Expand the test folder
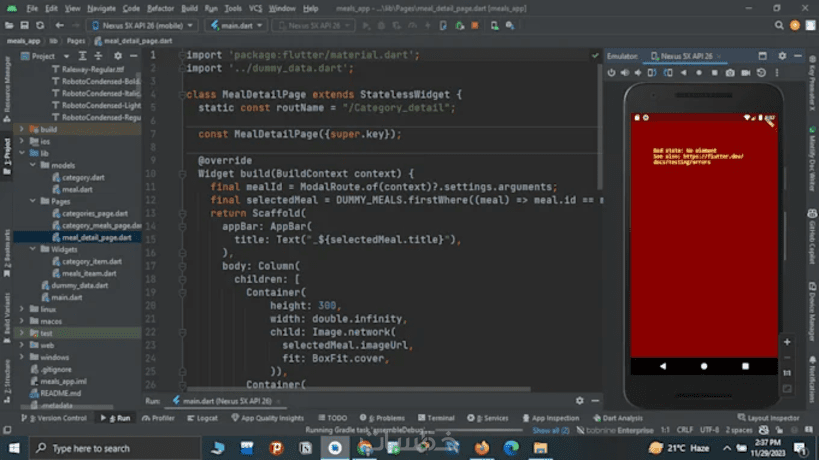 tap(21, 333)
